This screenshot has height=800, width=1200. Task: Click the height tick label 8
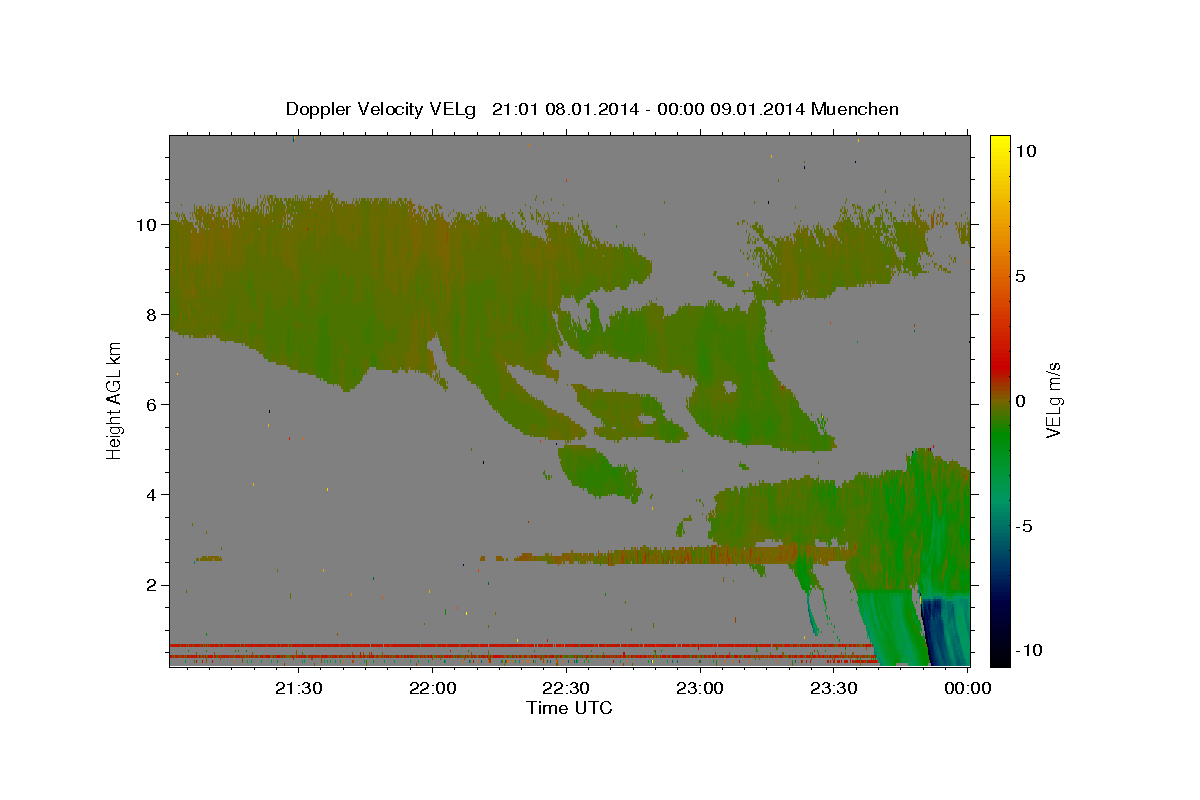coord(152,315)
